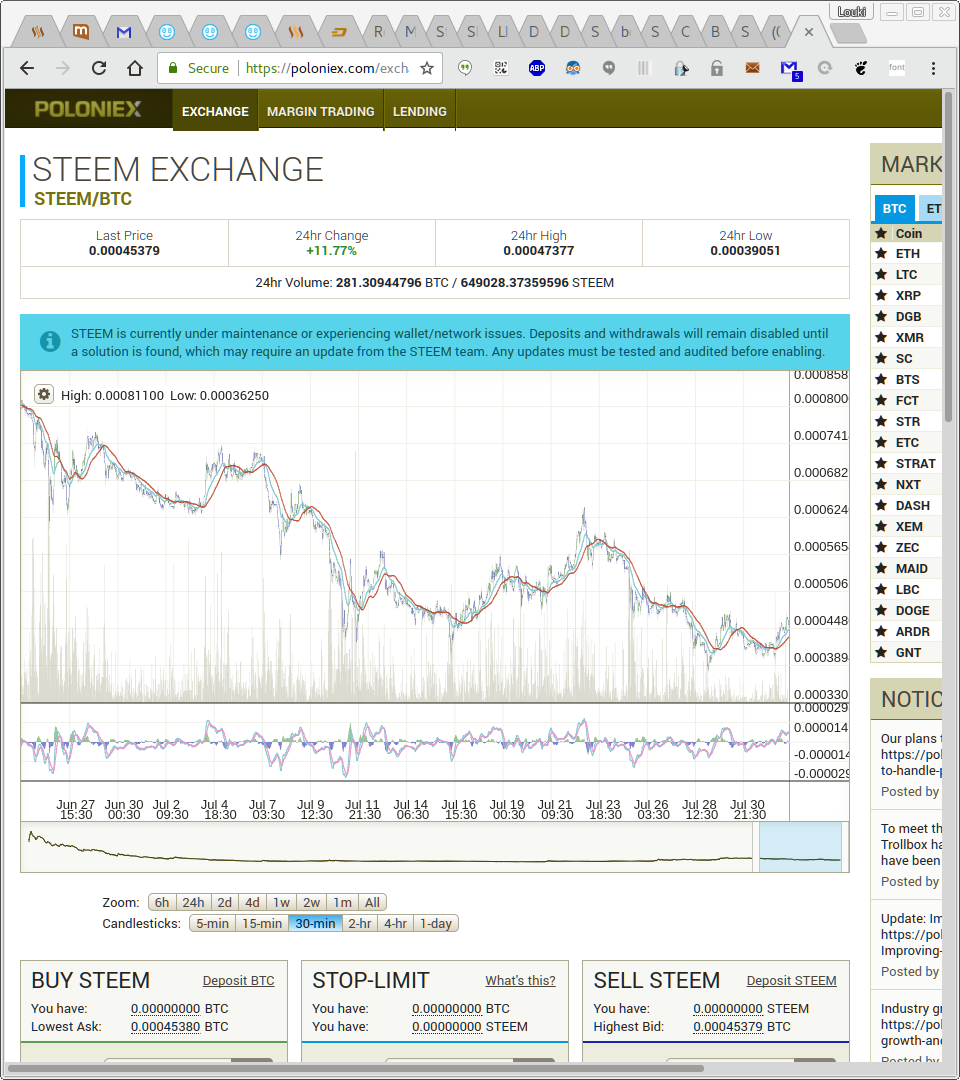Click the Poloniex logo

click(88, 109)
